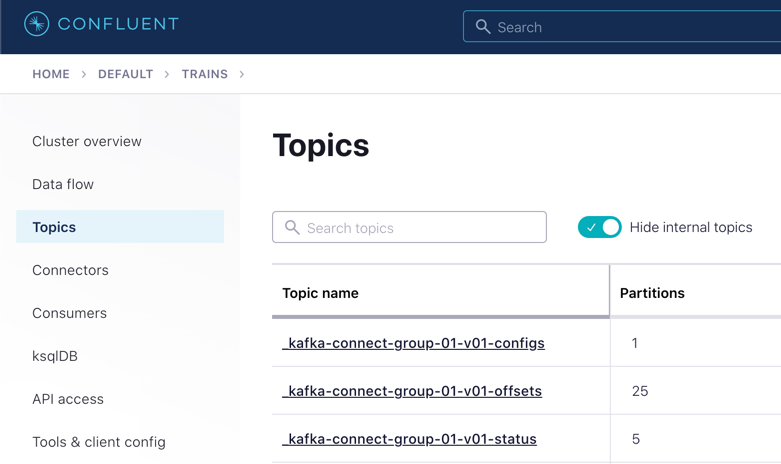Screen dimensions: 781x464
Task: Open Cluster overview in sidebar
Action: point(87,141)
